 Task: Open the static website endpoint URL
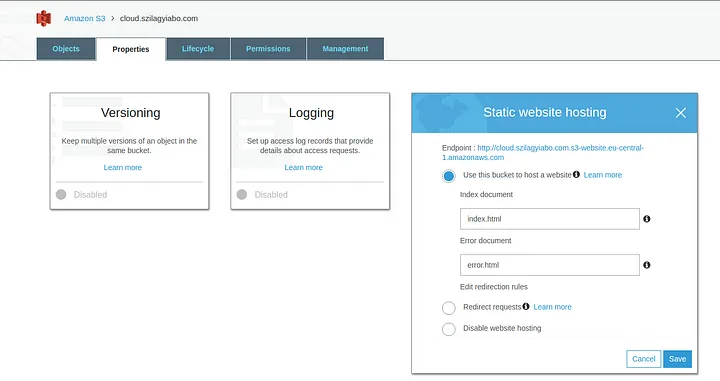pyautogui.click(x=543, y=152)
